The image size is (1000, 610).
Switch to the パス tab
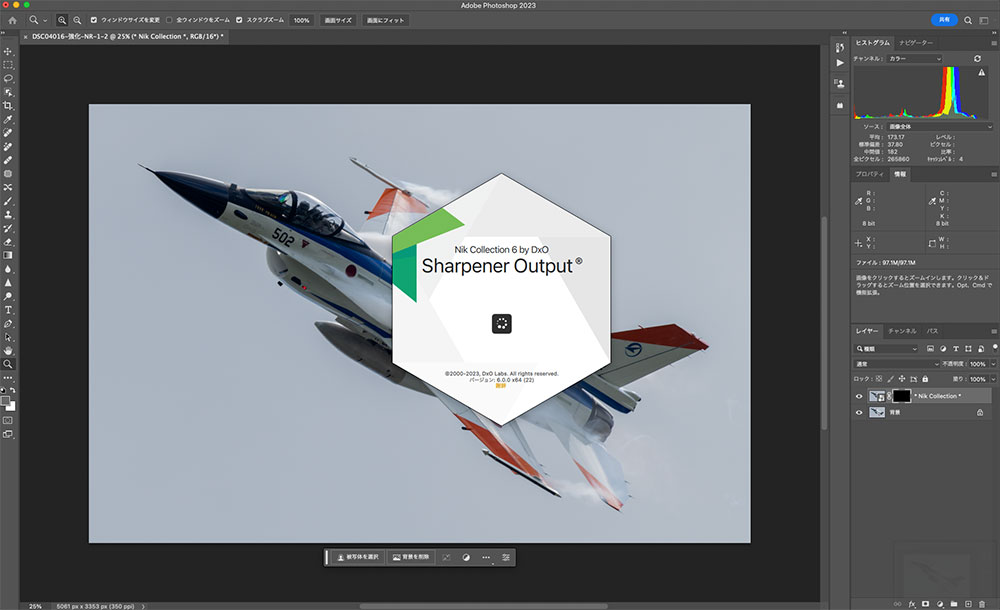932,331
